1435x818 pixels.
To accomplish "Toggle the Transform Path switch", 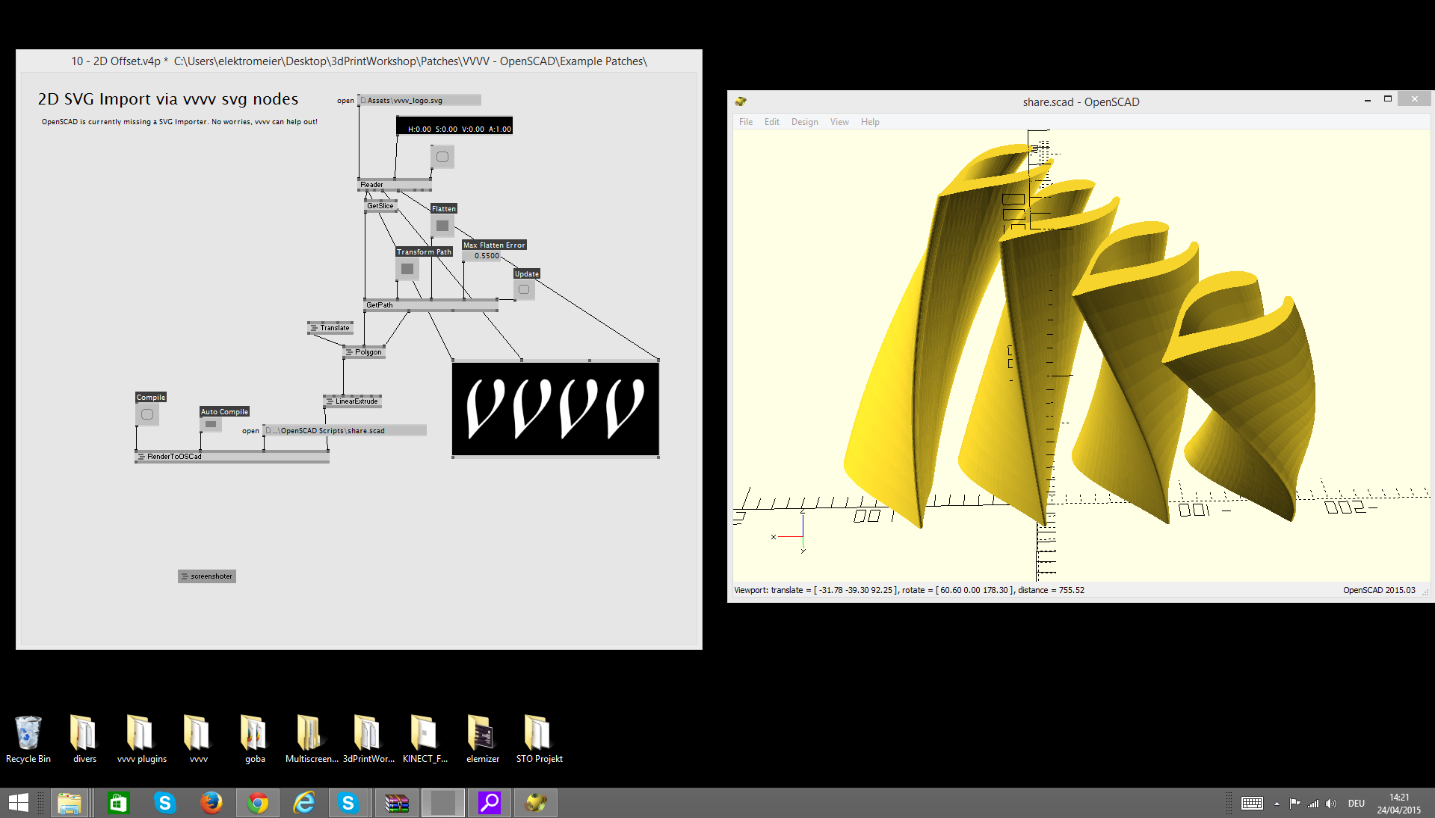I will pyautogui.click(x=407, y=269).
